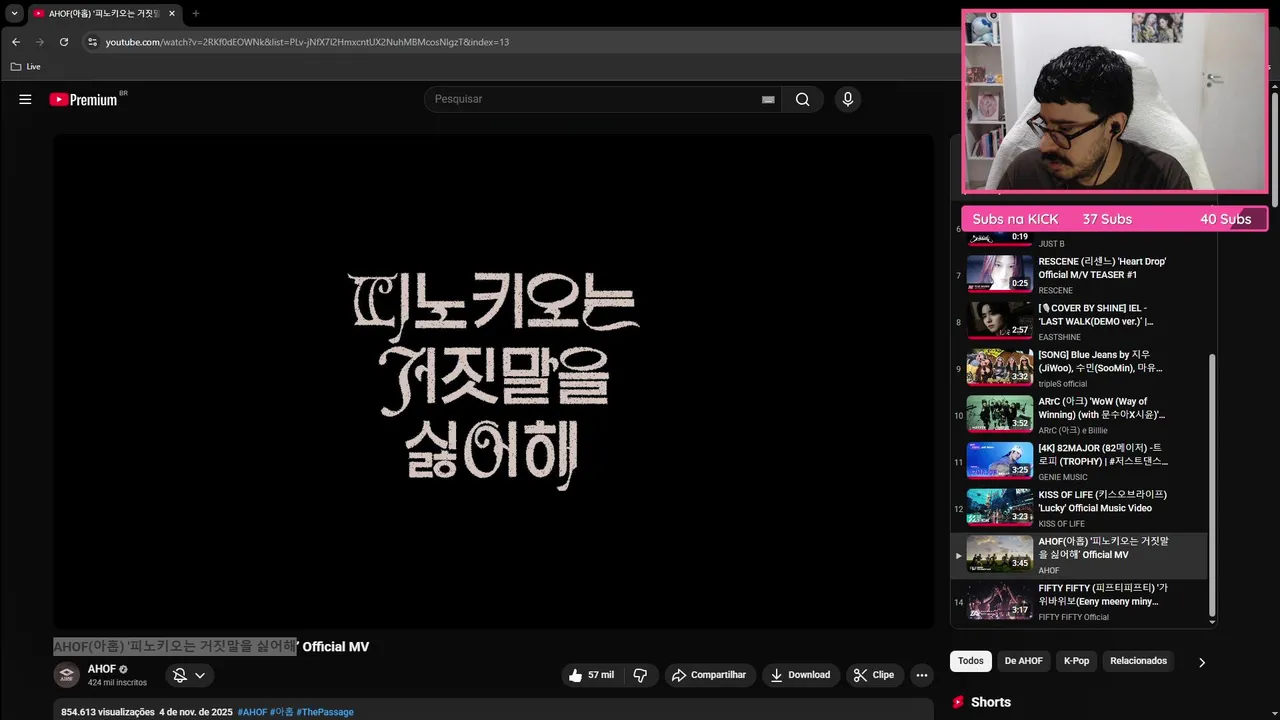Image resolution: width=1280 pixels, height=720 pixels.
Task: Open the AHOF channel name link
Action: 102,668
